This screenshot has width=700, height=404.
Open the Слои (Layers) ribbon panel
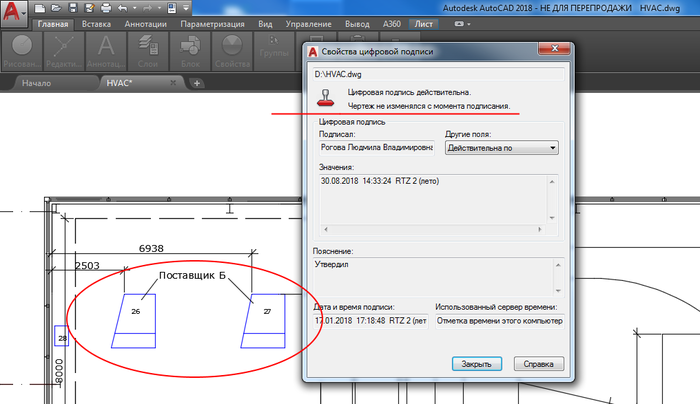tap(147, 49)
